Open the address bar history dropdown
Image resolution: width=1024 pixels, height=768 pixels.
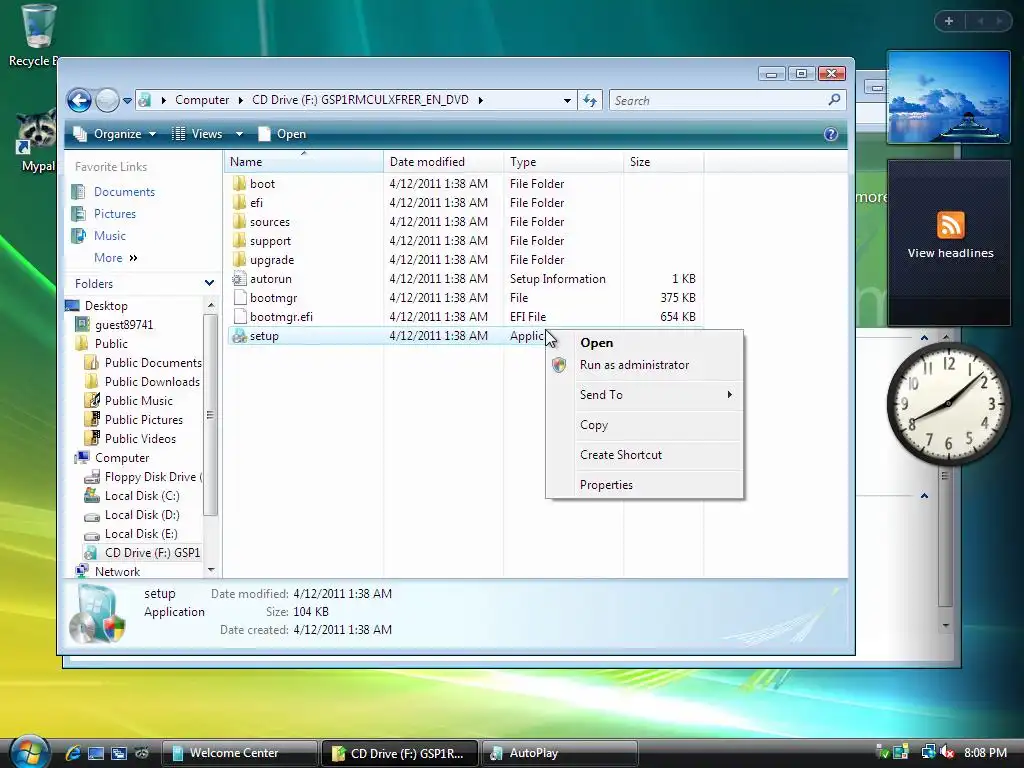tap(567, 101)
